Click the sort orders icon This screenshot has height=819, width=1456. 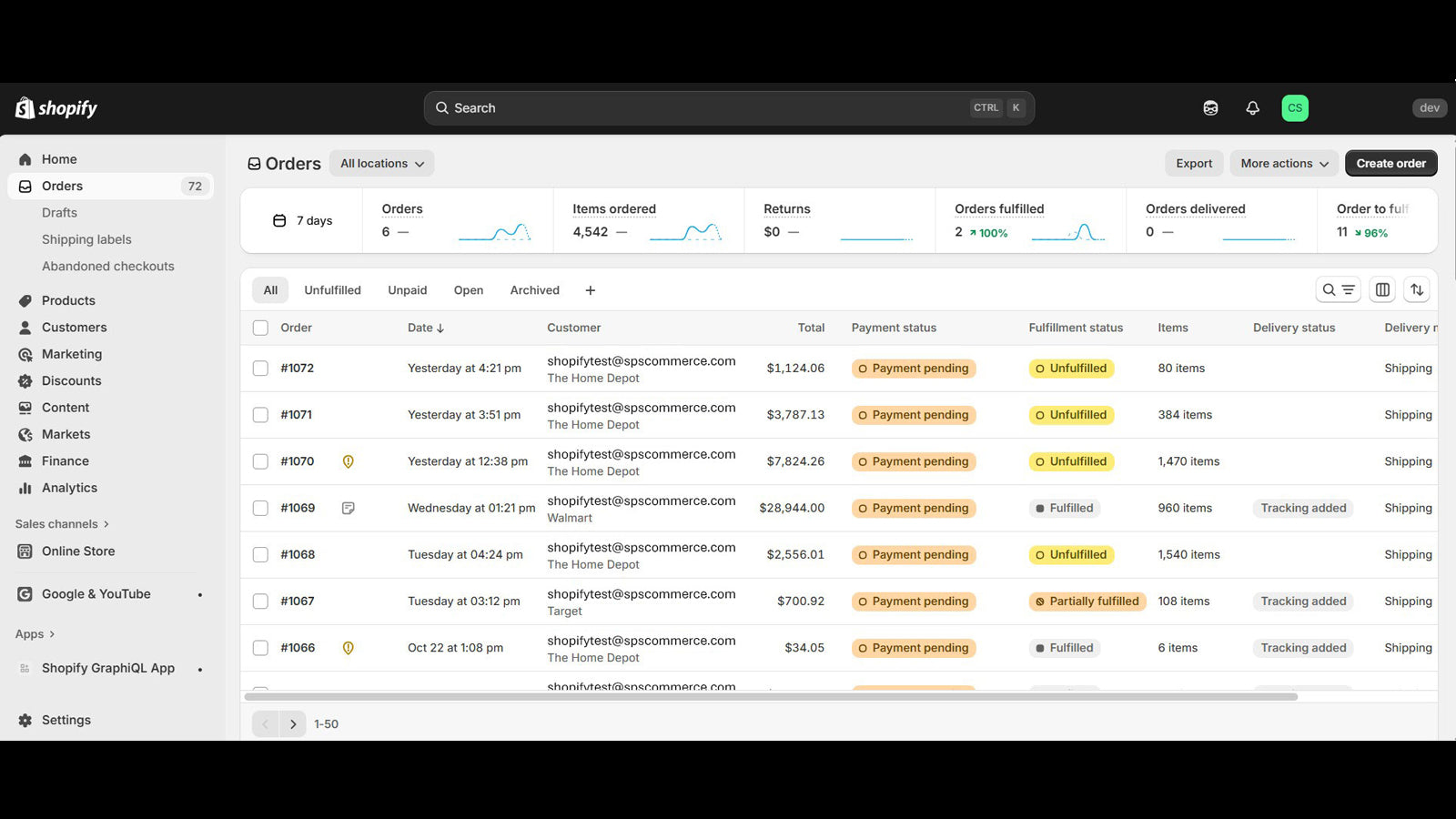pyautogui.click(x=1417, y=290)
